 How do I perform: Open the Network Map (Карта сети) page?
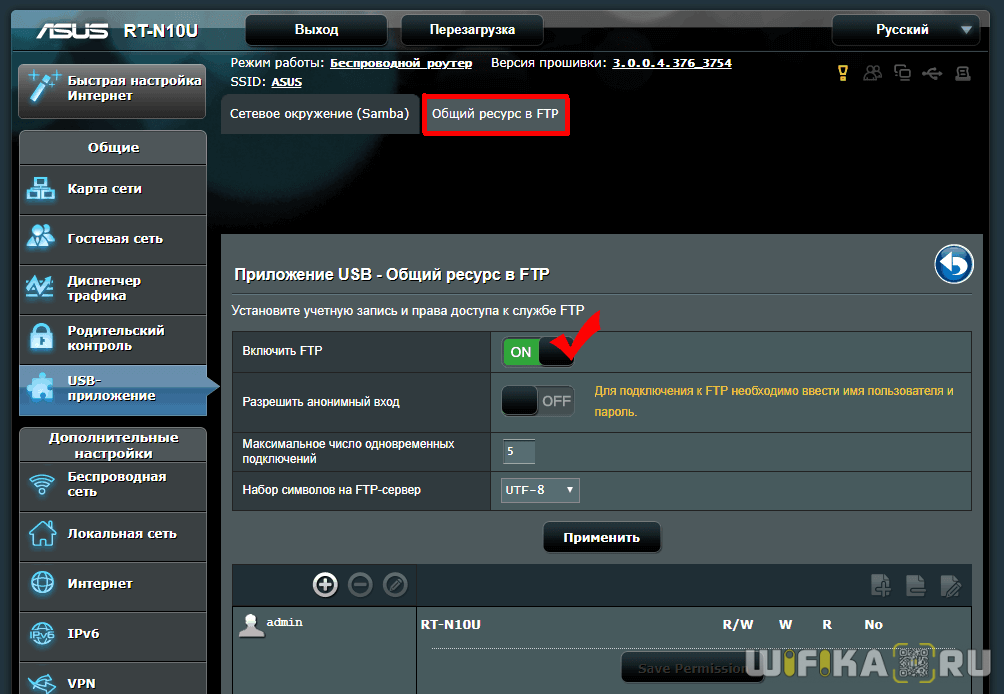pos(113,189)
